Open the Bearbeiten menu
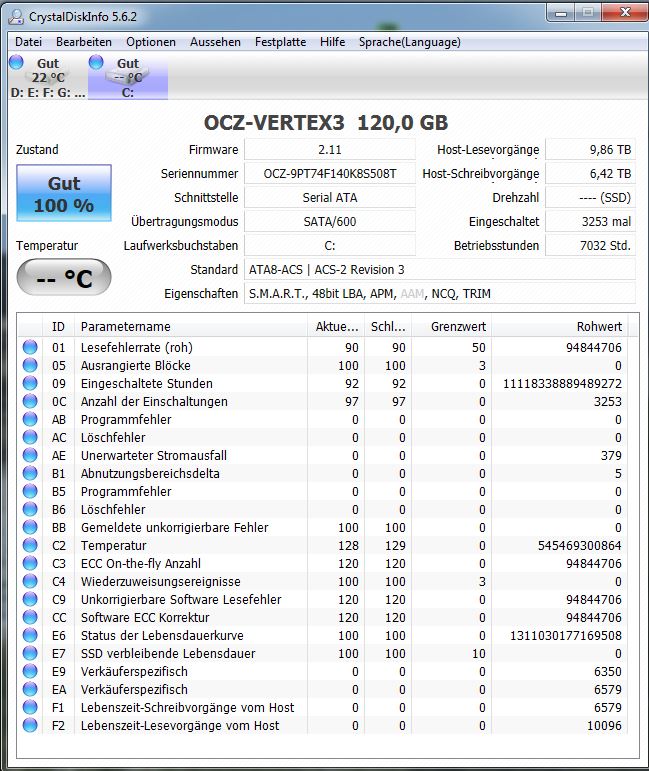The width and height of the screenshot is (649, 771). click(84, 42)
